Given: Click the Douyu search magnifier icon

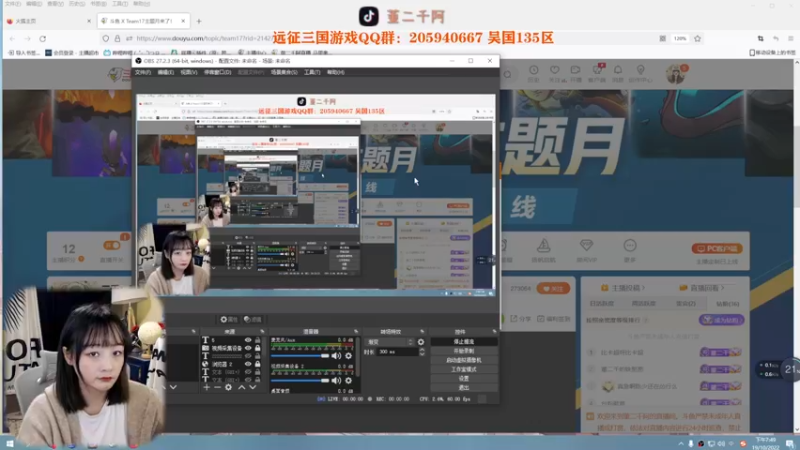Looking at the screenshot, I should click(x=508, y=74).
